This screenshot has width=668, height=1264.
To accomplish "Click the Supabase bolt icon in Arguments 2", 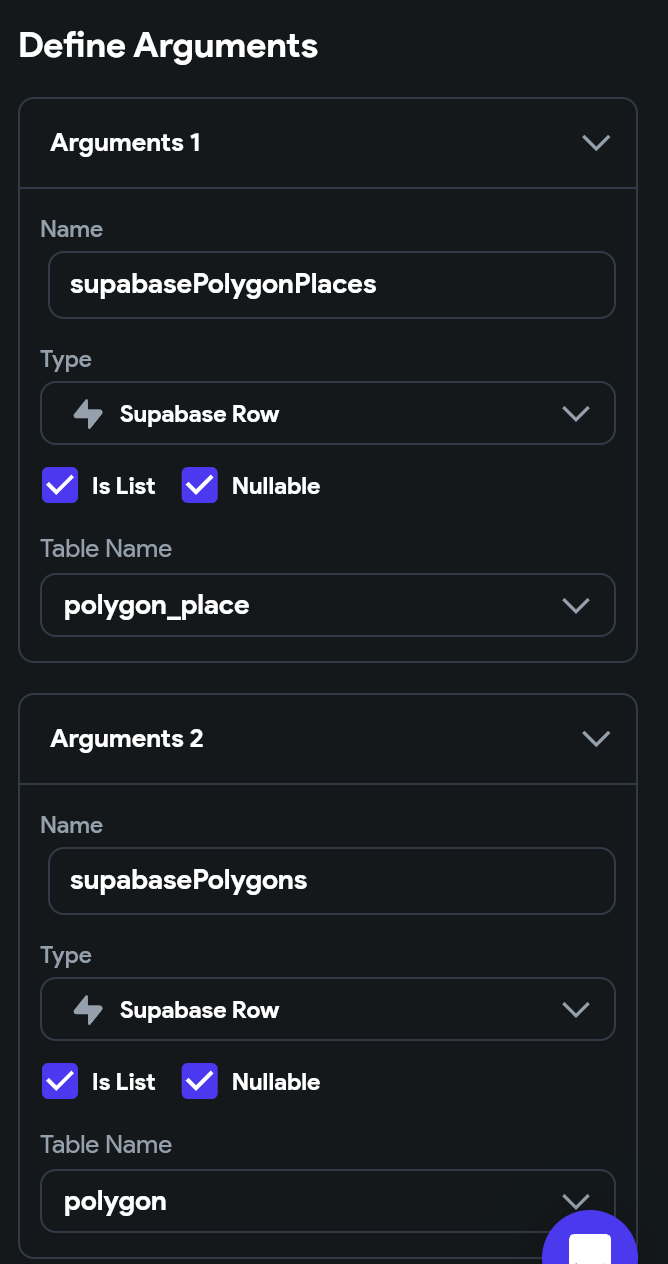I will [89, 1010].
